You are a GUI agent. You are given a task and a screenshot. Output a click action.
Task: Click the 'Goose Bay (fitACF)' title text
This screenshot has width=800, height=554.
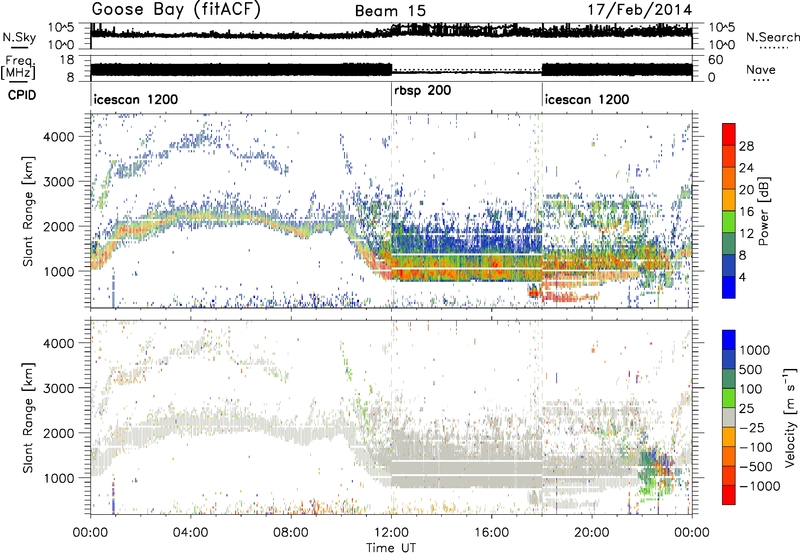pyautogui.click(x=176, y=10)
